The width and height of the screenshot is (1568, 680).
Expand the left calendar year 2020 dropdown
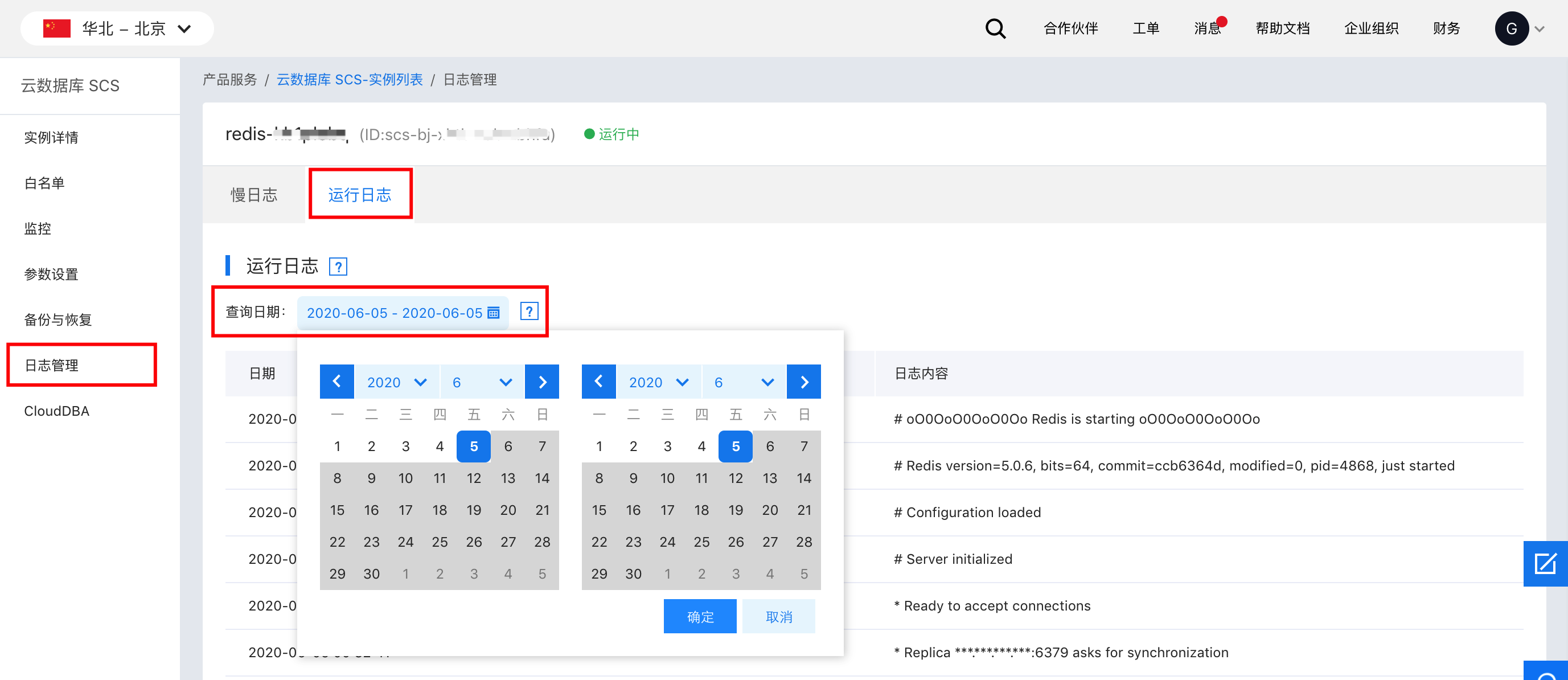coord(397,382)
